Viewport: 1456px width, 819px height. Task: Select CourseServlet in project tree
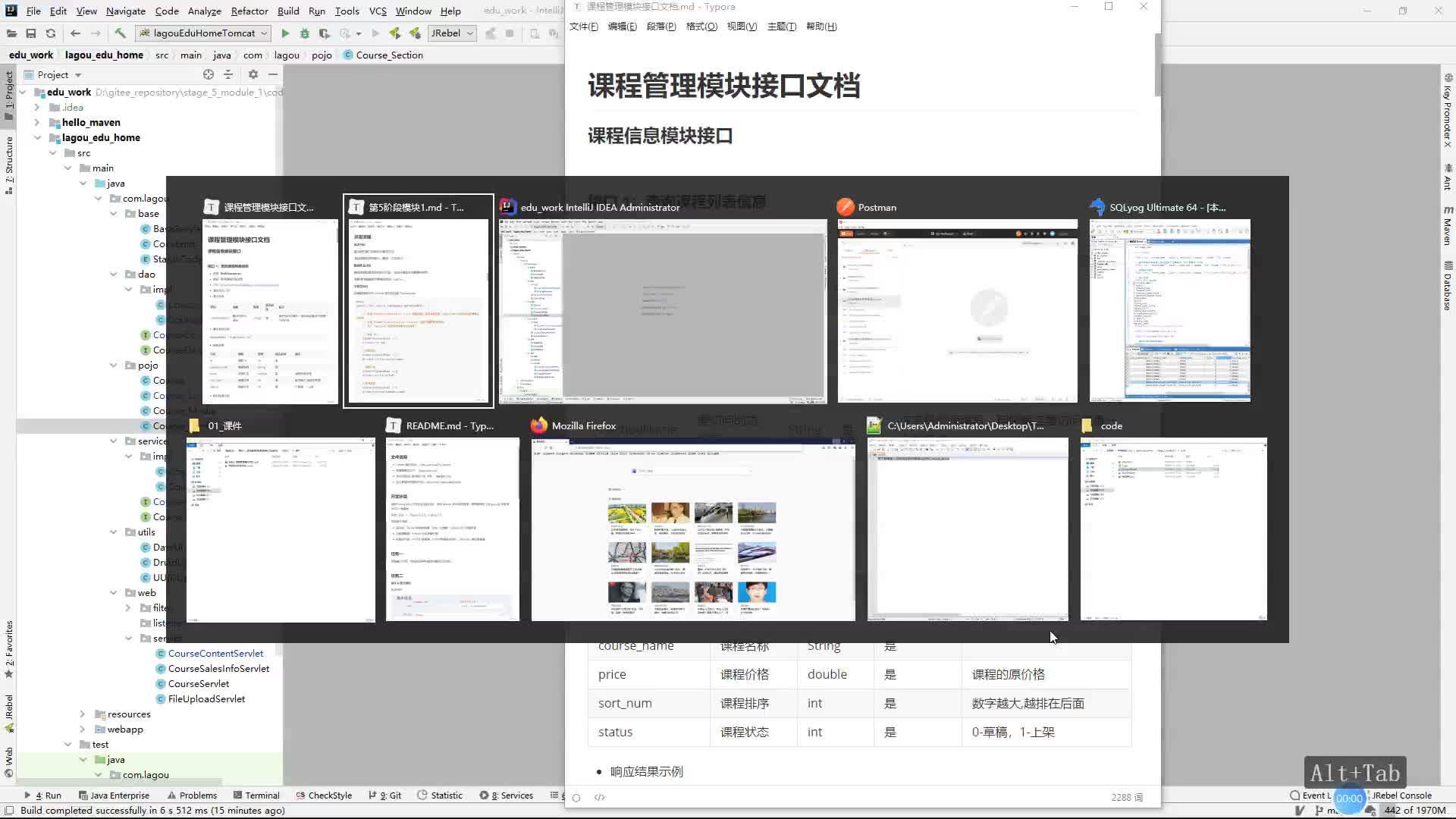[x=198, y=683]
